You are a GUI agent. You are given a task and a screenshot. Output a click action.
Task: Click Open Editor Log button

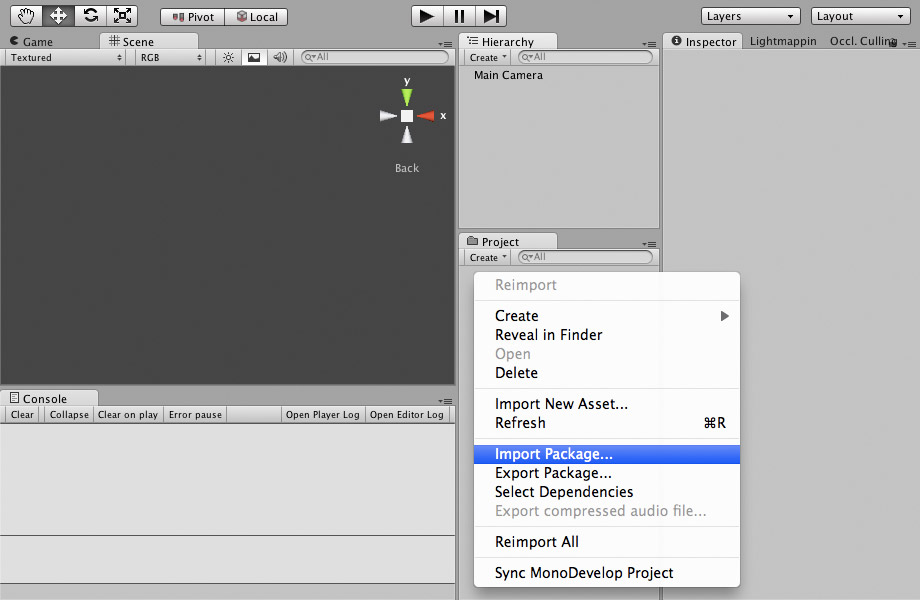[406, 415]
